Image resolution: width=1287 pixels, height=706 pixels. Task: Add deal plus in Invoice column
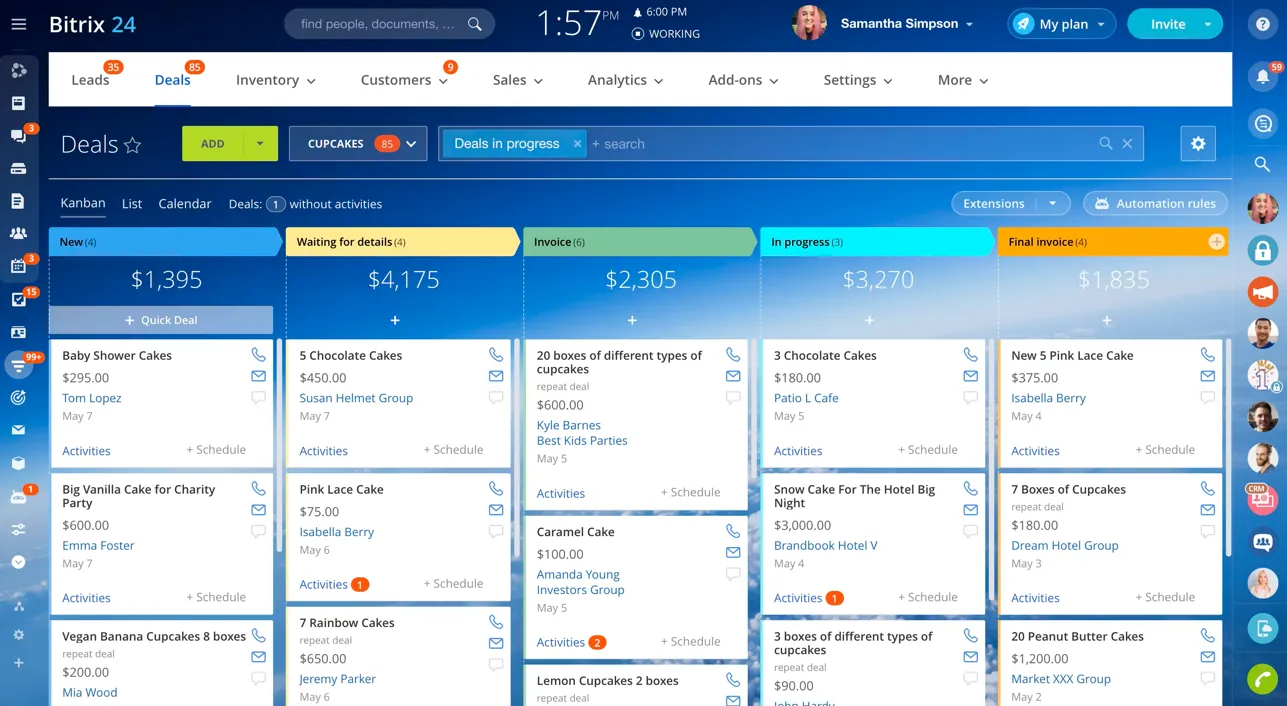click(x=632, y=320)
